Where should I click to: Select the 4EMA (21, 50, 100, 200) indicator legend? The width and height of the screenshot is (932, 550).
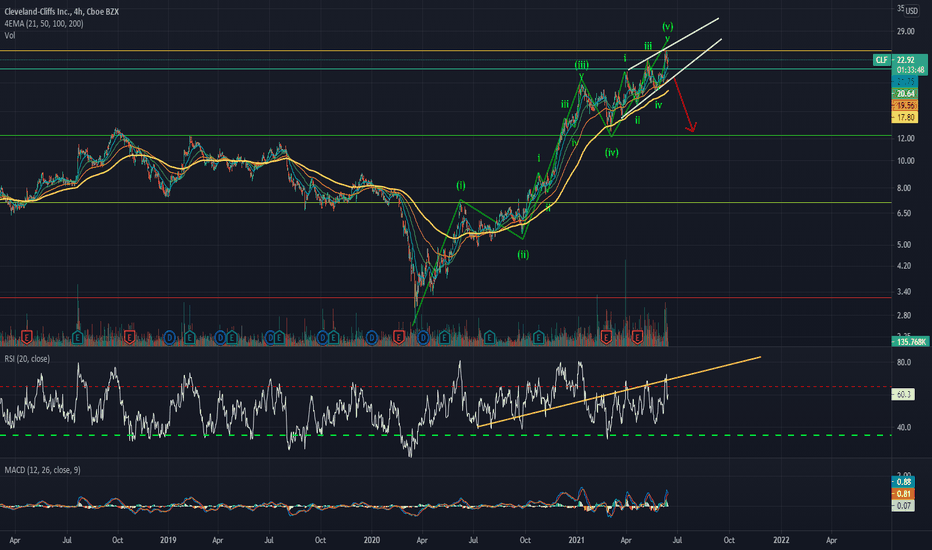43,23
